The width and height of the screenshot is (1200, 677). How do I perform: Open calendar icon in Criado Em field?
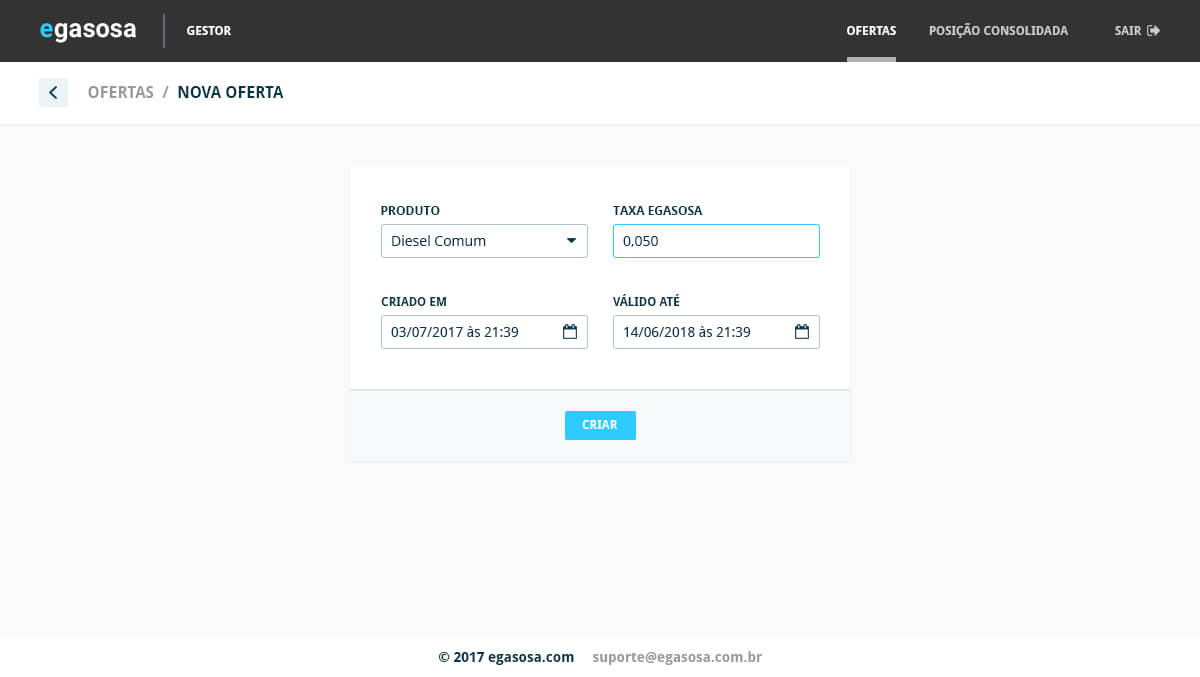(570, 332)
